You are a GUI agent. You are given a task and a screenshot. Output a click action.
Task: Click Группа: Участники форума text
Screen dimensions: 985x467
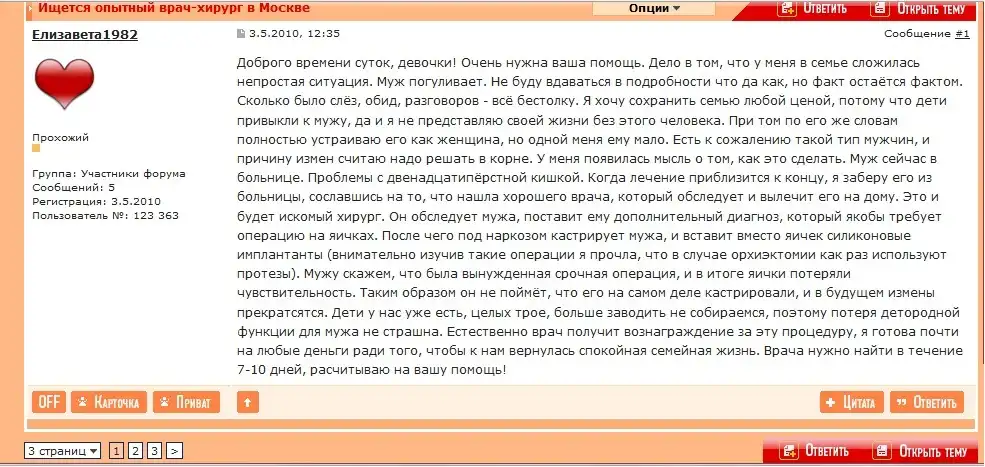click(x=109, y=174)
